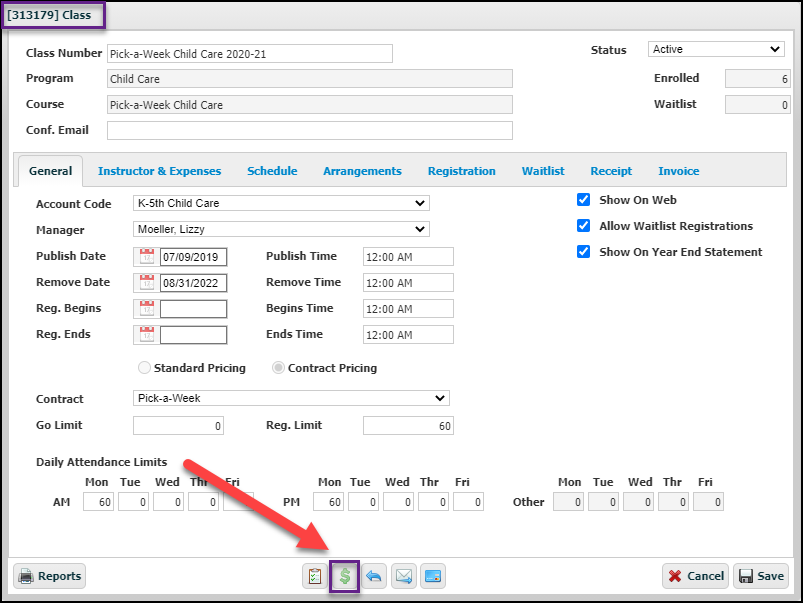Click the Course field Pick-a-Week Child Care
This screenshot has height=603, width=803.
click(310, 105)
